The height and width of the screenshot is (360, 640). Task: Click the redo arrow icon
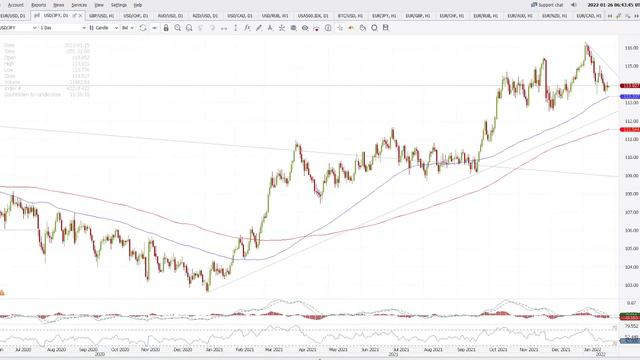click(x=212, y=28)
